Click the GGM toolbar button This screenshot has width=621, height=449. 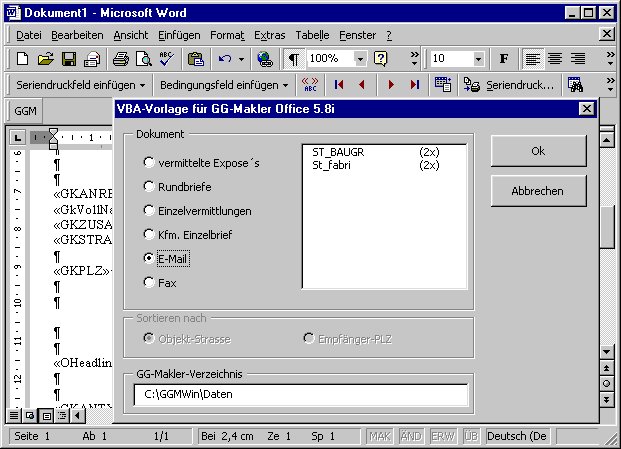coord(25,110)
